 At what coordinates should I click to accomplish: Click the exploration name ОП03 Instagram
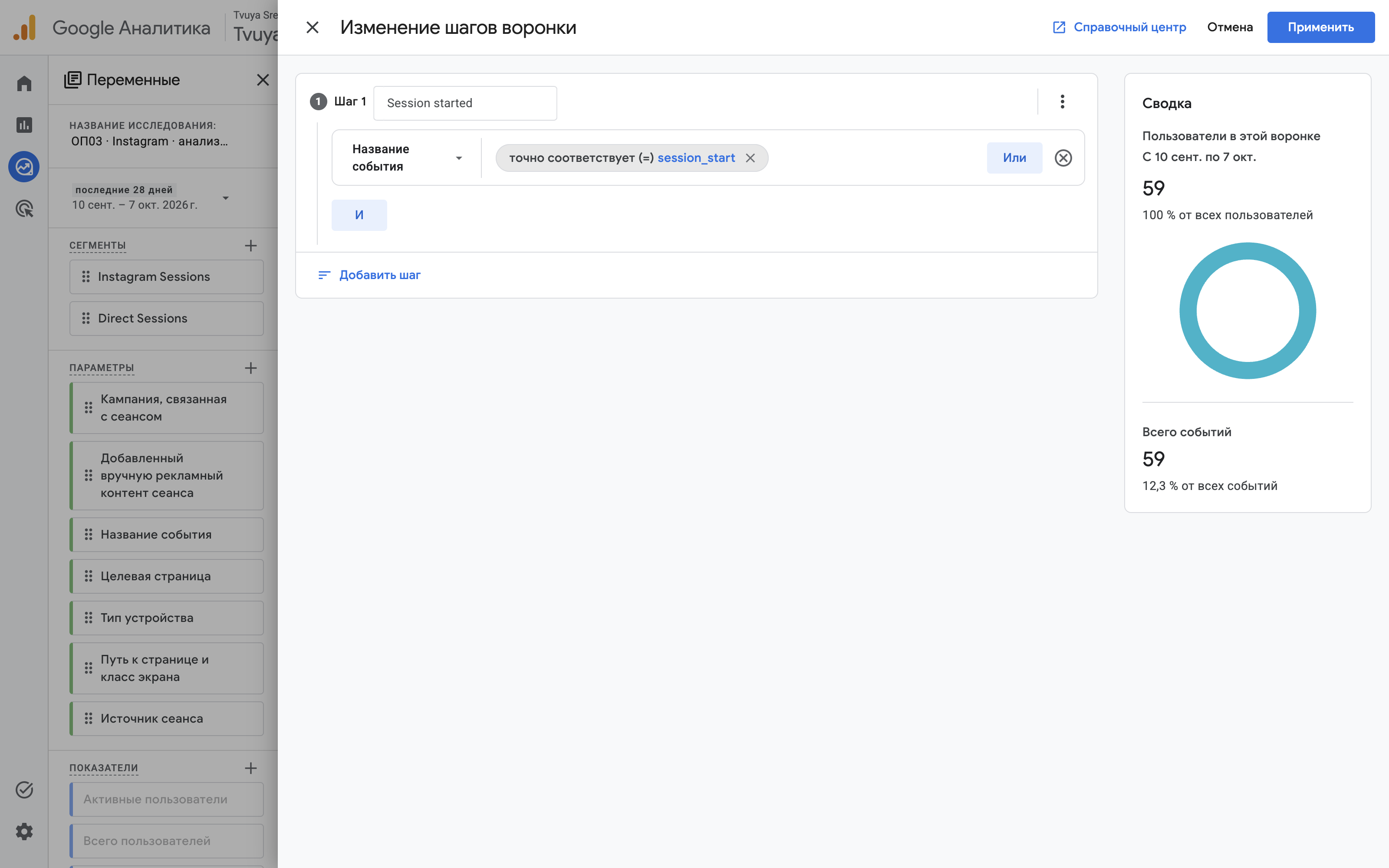pos(149,141)
